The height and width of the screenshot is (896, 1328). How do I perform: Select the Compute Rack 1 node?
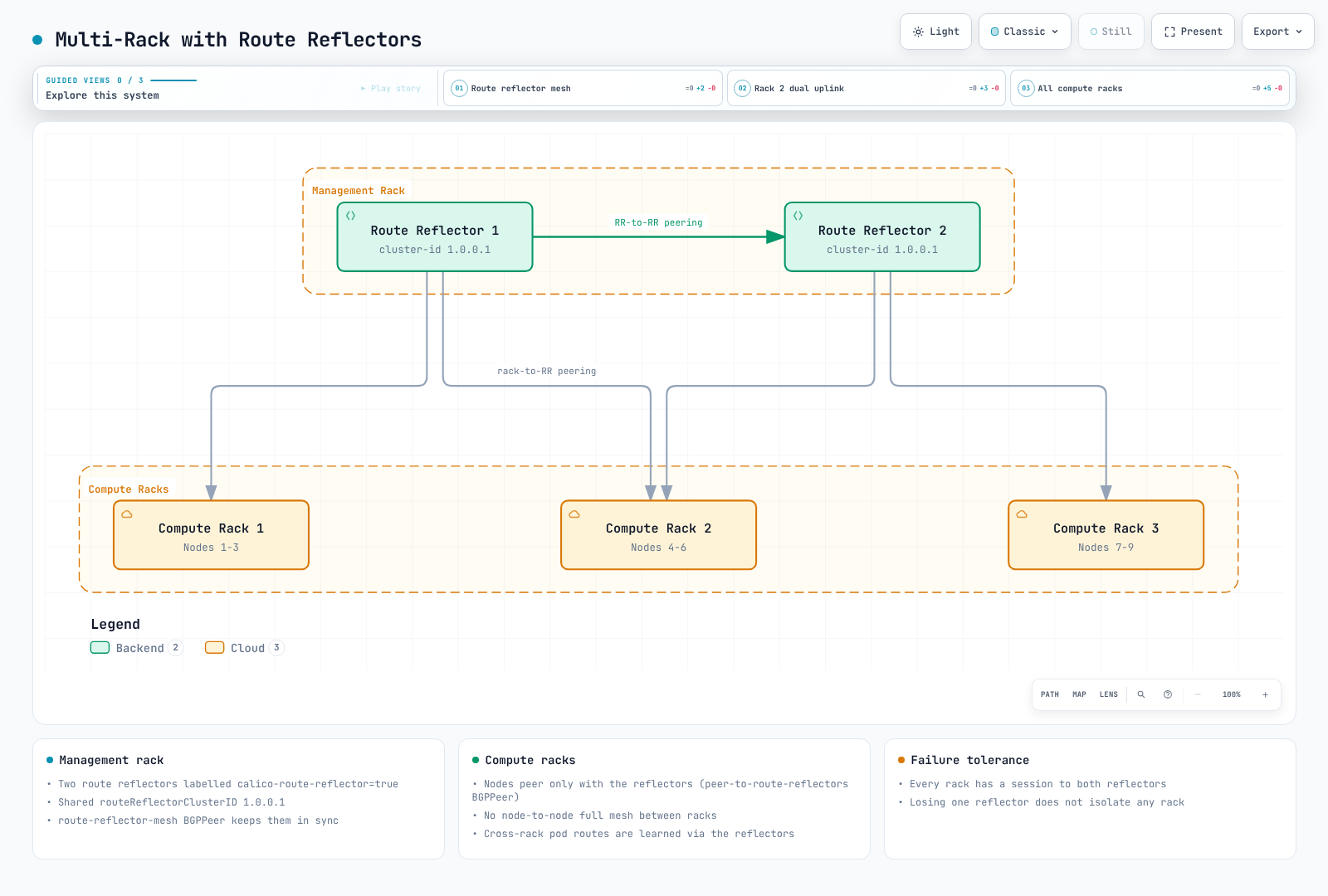pyautogui.click(x=211, y=535)
